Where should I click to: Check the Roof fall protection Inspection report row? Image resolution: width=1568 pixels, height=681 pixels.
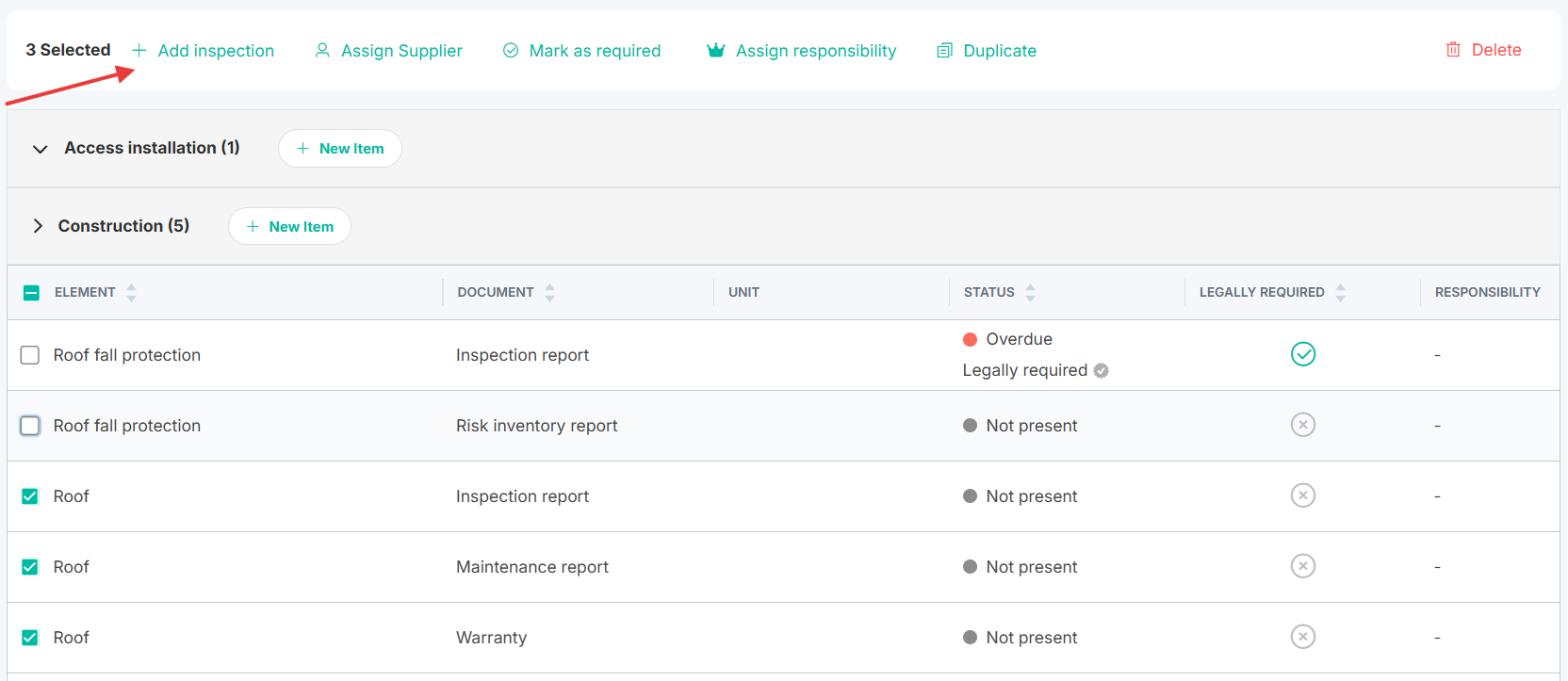(30, 355)
